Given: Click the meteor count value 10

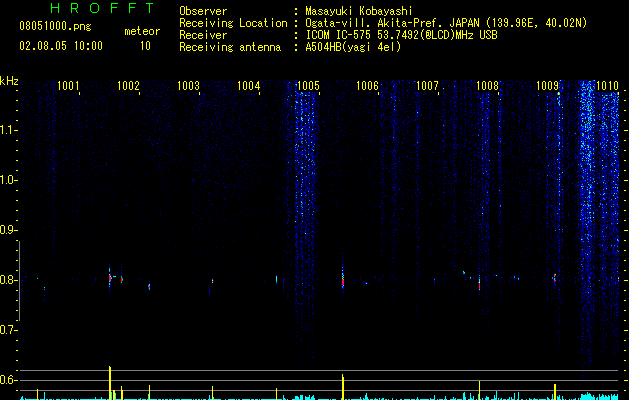Looking at the screenshot, I should [x=145, y=46].
